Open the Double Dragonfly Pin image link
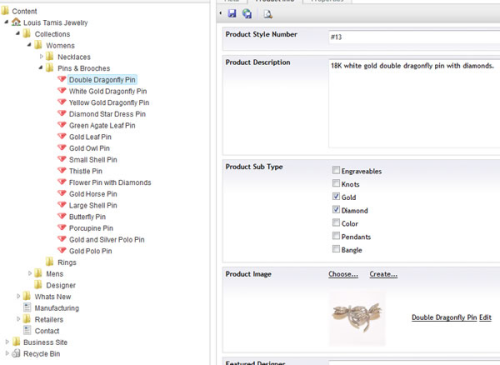The width and height of the screenshot is (500, 365). 444,318
